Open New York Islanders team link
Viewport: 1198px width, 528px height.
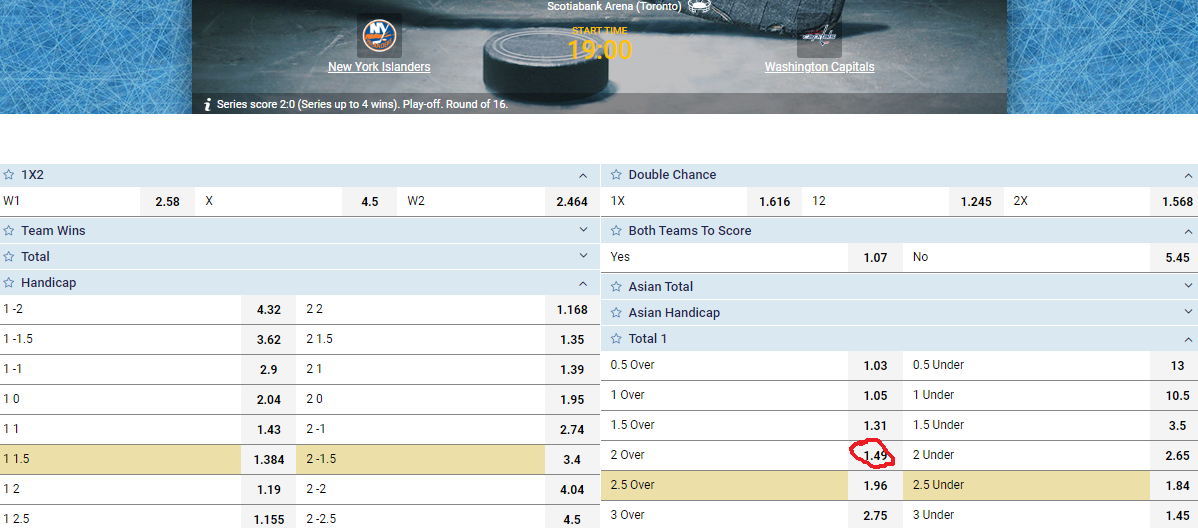(x=379, y=66)
